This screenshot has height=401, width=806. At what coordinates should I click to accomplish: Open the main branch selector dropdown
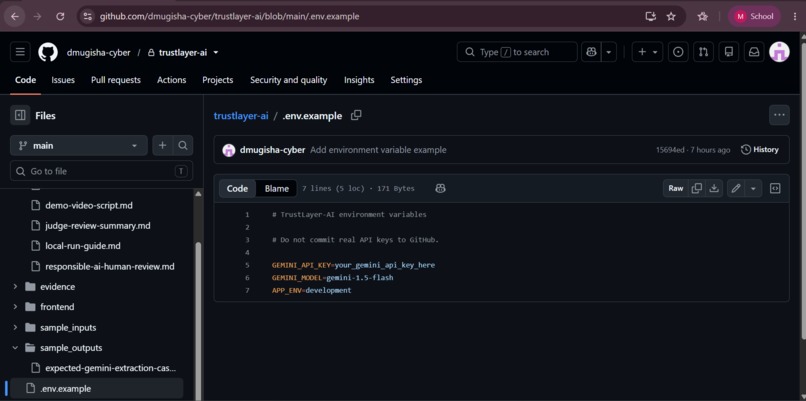(x=79, y=145)
